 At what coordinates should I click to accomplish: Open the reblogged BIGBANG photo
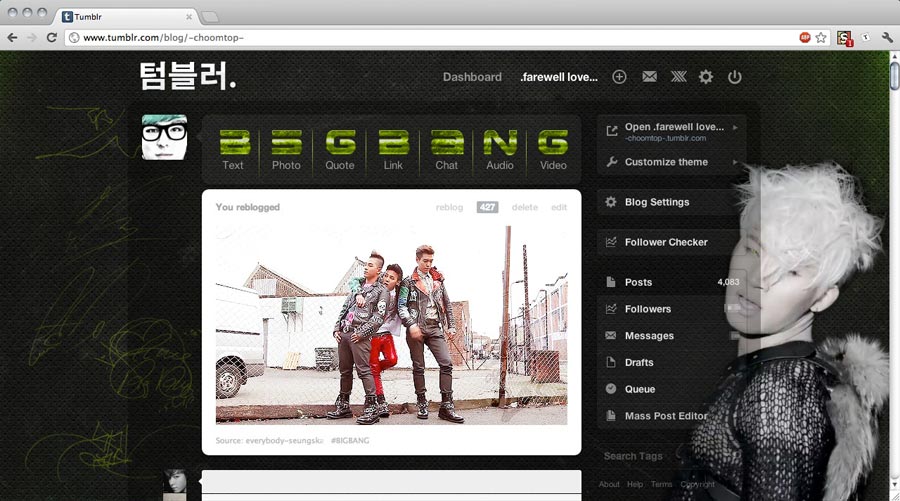coord(391,325)
